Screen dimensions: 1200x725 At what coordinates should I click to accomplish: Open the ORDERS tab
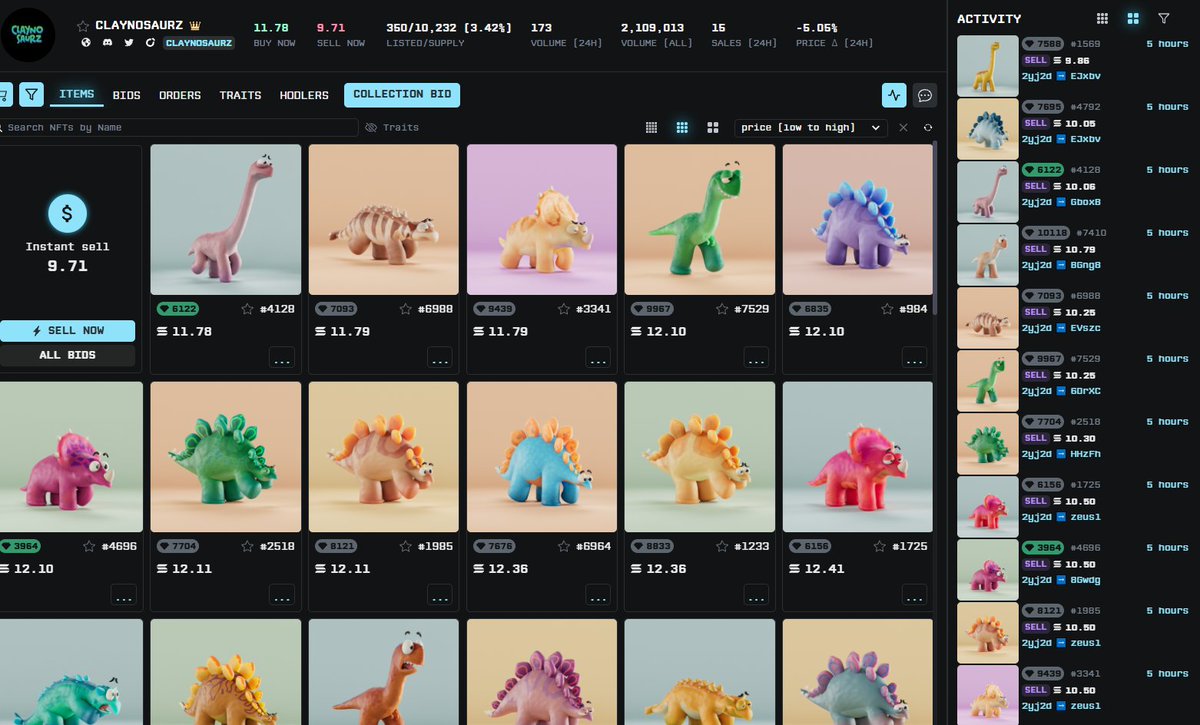pyautogui.click(x=180, y=95)
